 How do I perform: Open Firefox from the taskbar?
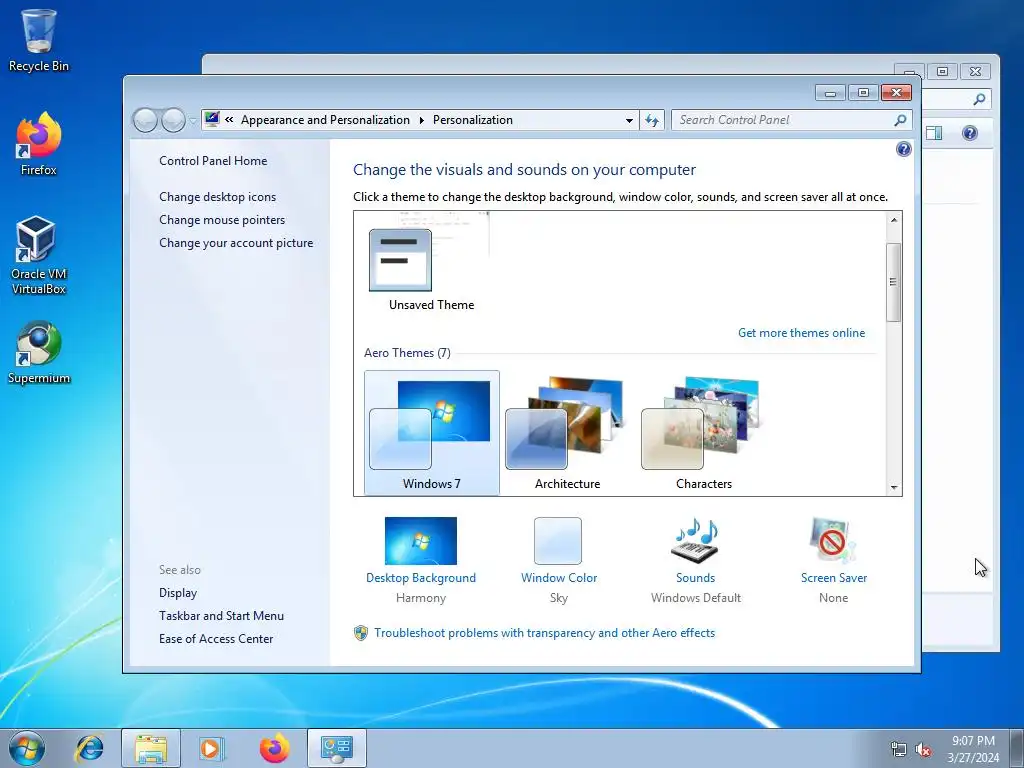pyautogui.click(x=274, y=748)
